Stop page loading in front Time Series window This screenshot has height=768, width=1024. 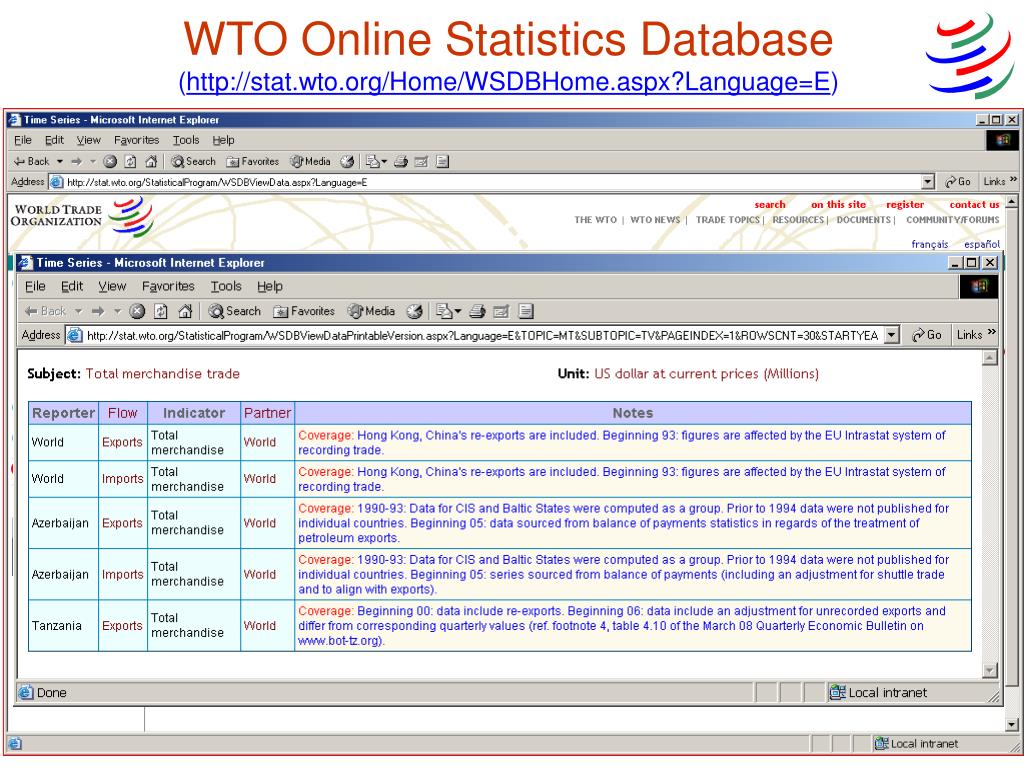136,312
